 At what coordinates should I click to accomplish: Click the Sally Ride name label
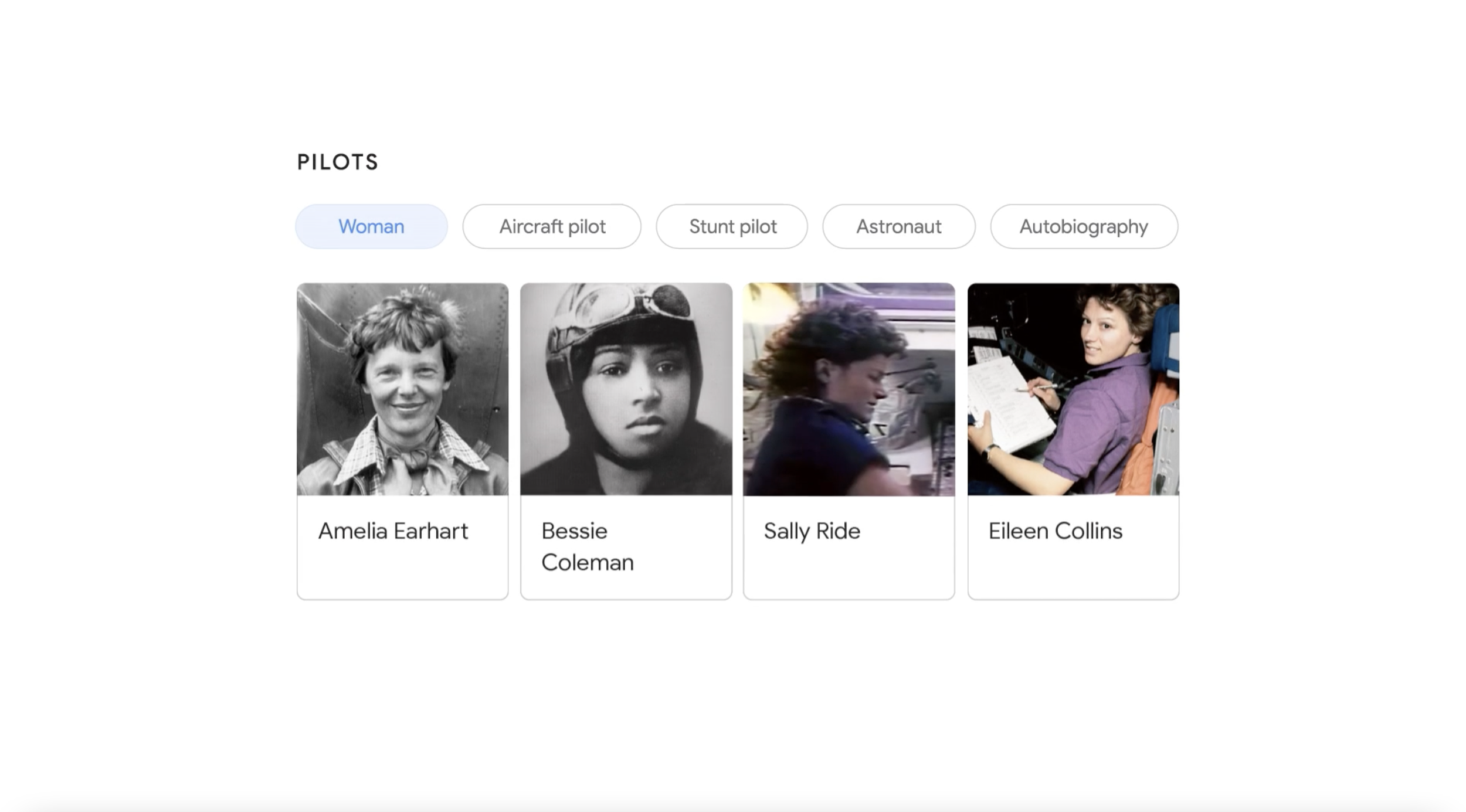pyautogui.click(x=812, y=532)
